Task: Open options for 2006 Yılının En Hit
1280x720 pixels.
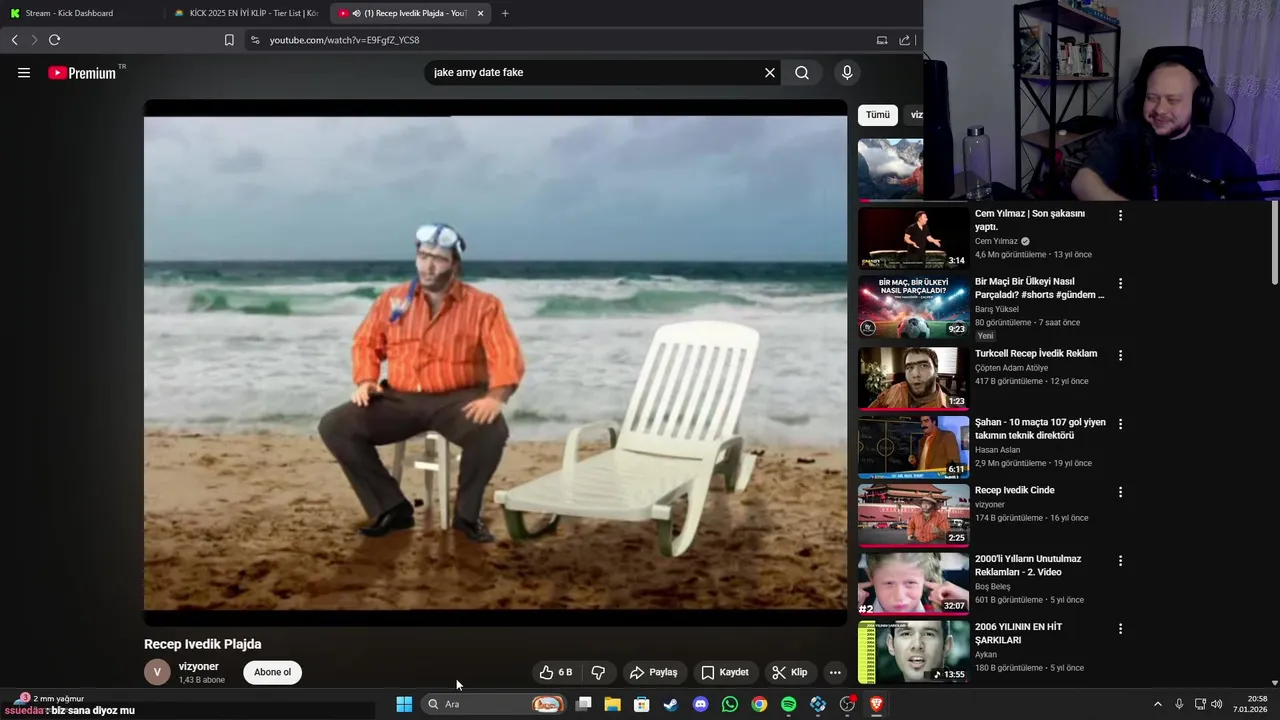Action: [x=1120, y=629]
